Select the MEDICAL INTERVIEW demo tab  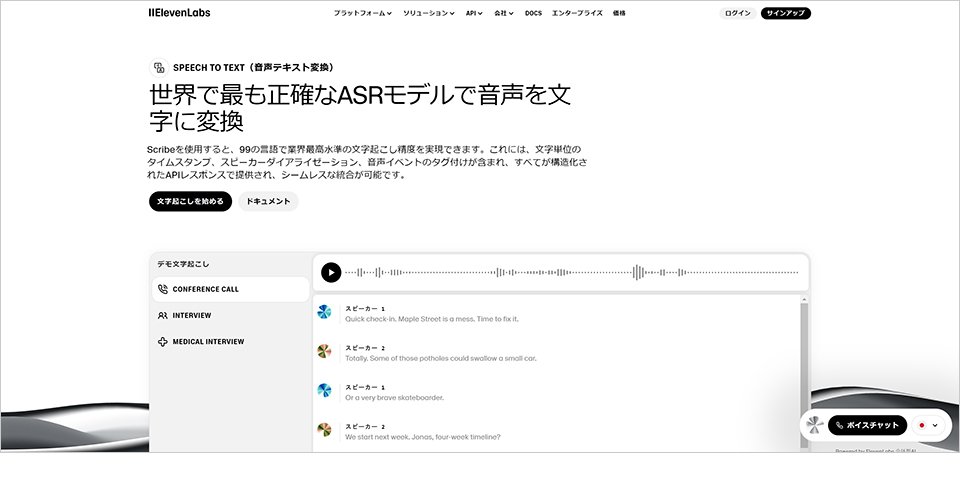pos(230,342)
